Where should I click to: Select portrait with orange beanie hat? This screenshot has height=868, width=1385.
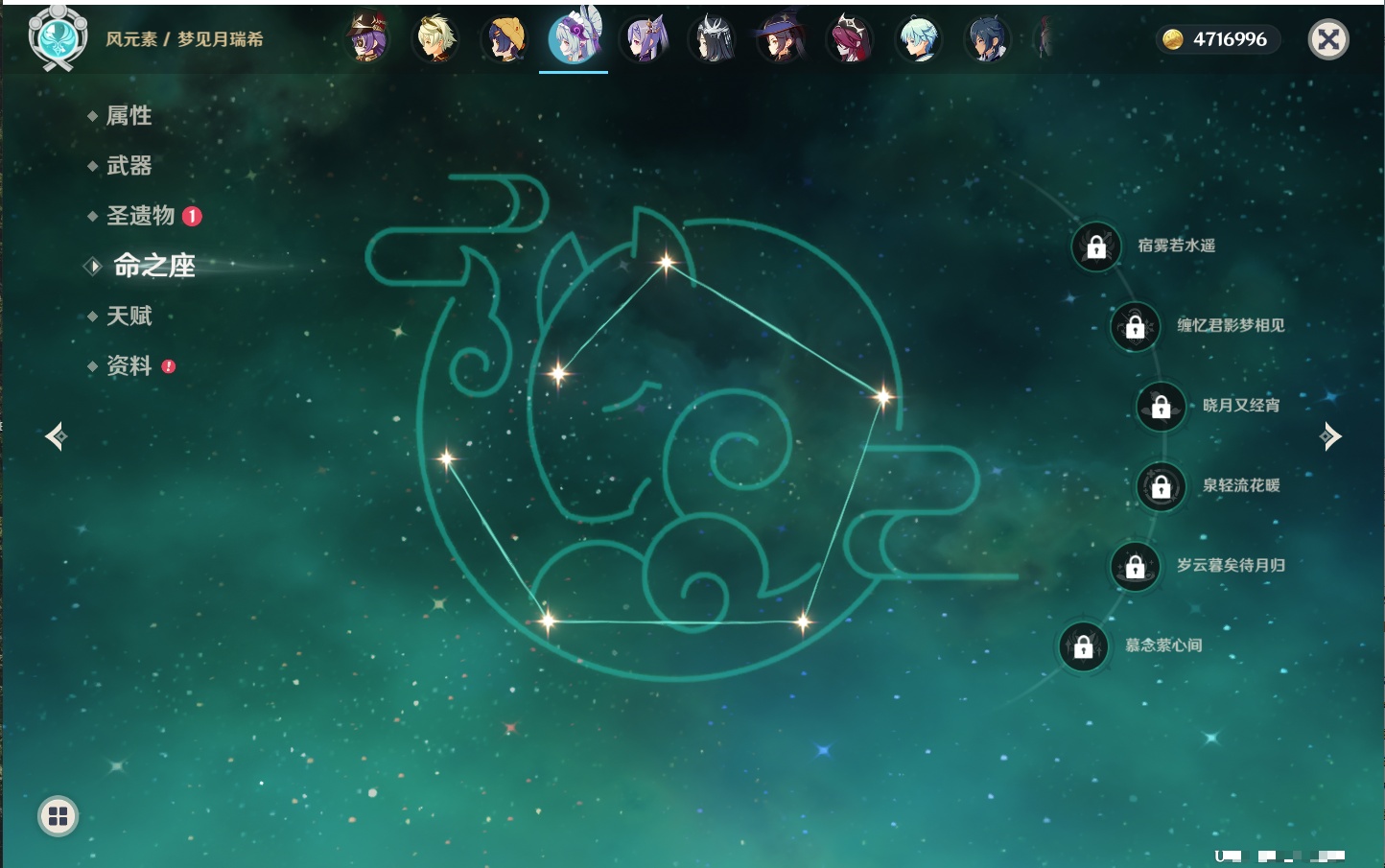click(x=505, y=39)
